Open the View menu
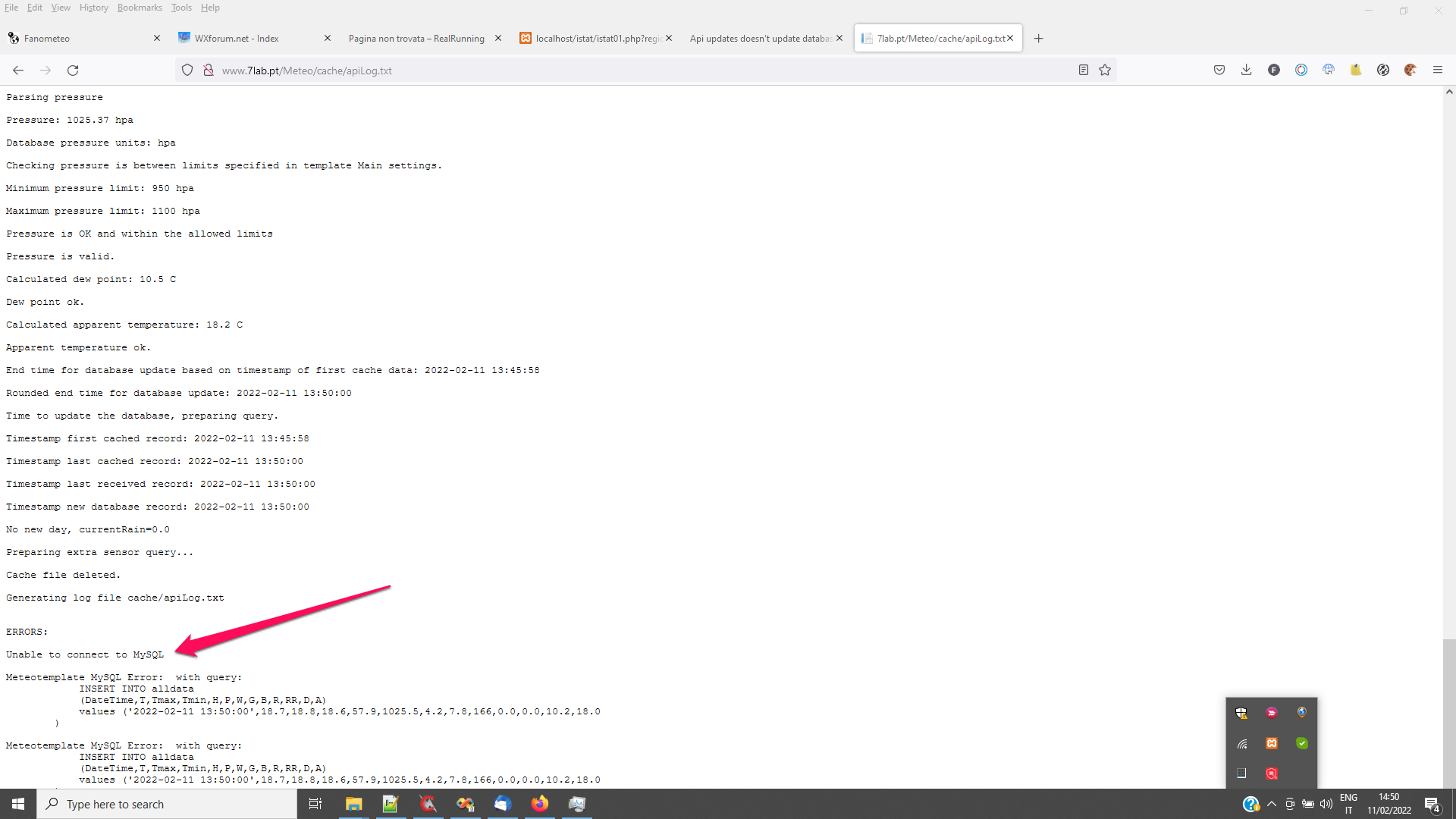Viewport: 1456px width, 819px height. 61,8
